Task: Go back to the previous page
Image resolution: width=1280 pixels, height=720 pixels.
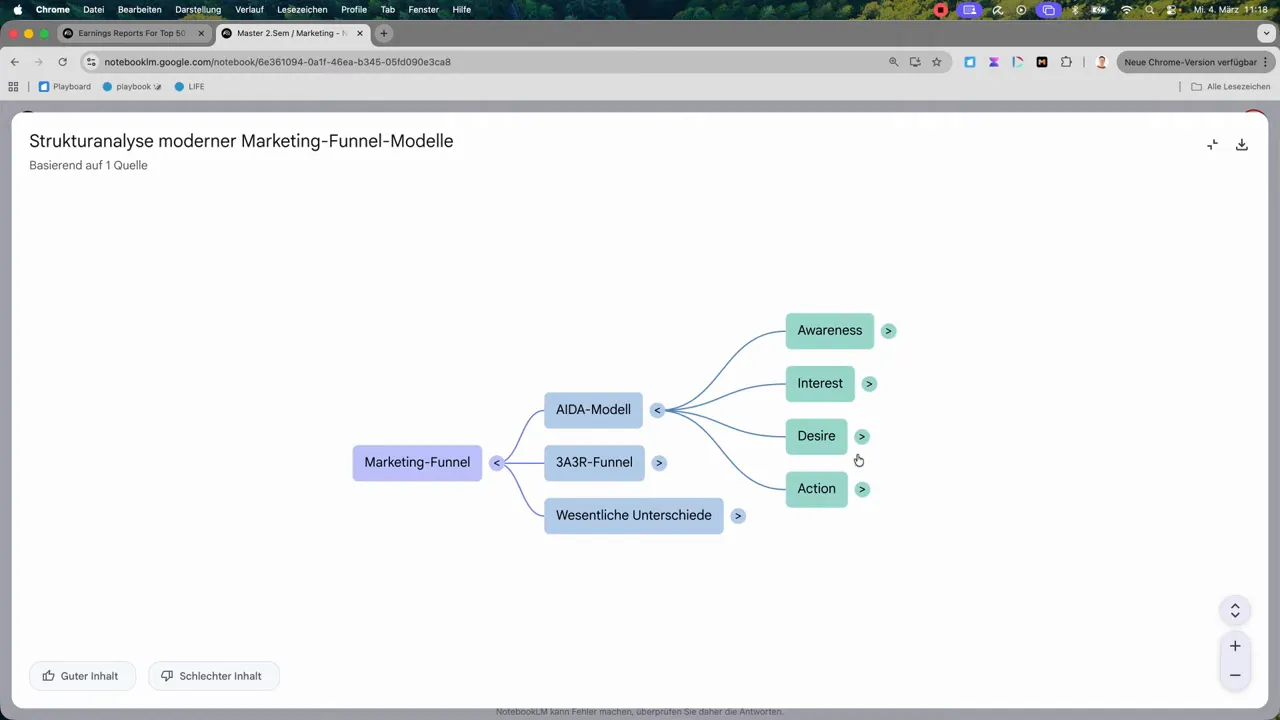Action: pyautogui.click(x=15, y=62)
